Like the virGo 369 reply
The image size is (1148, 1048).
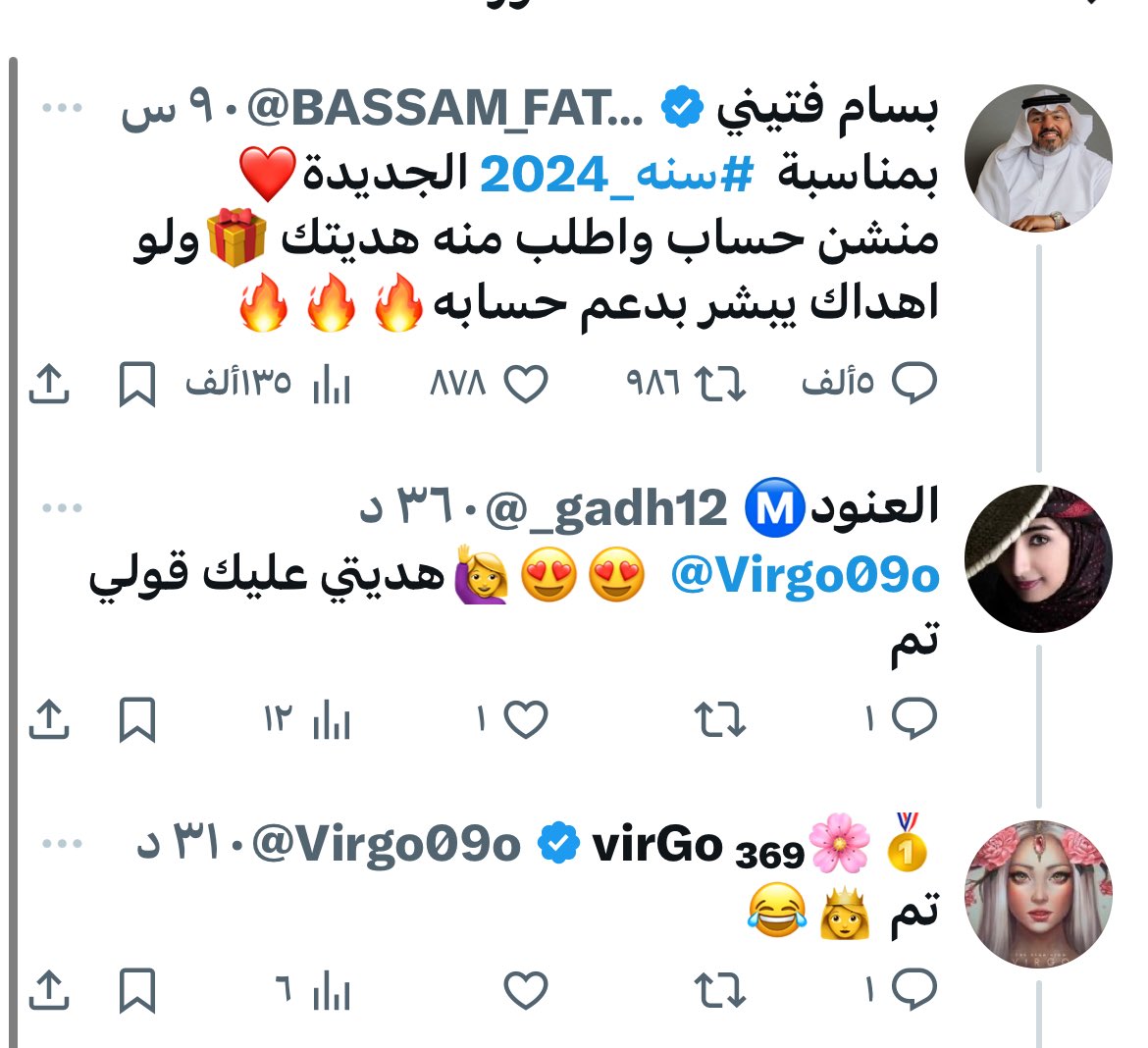526,991
